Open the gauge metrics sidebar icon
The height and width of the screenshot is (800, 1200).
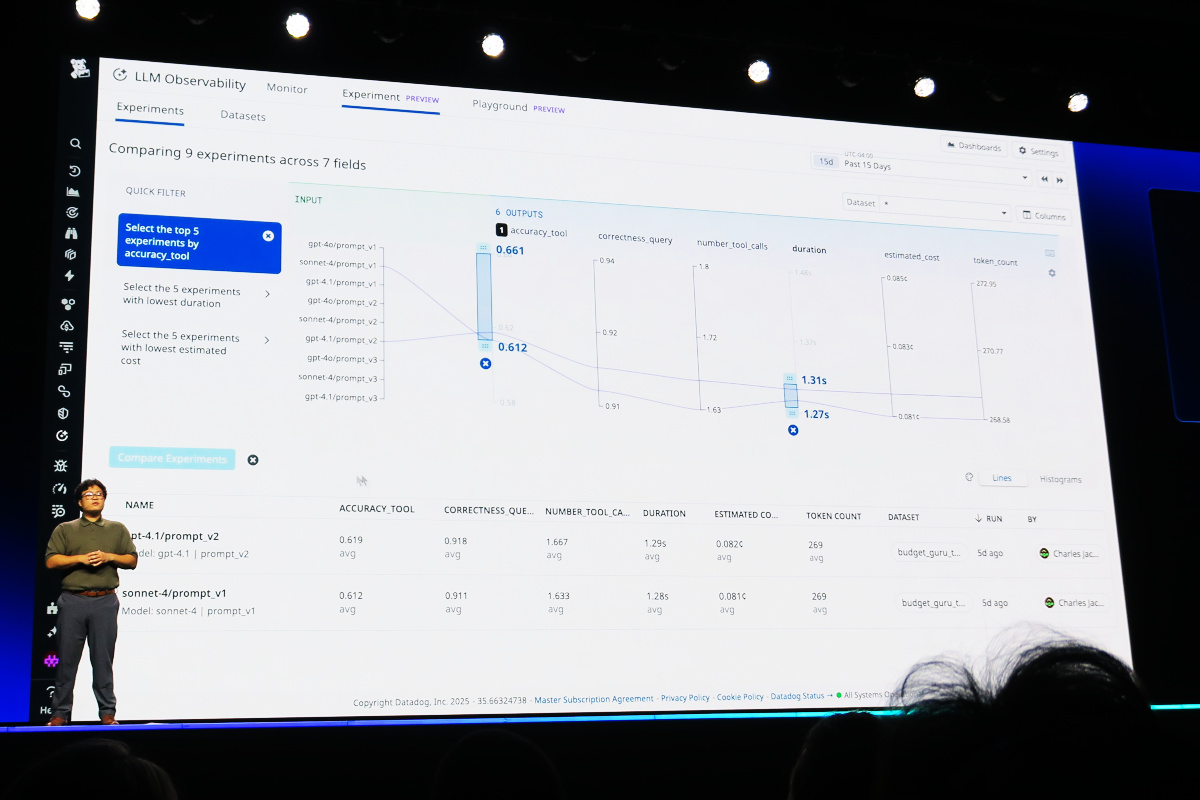60,489
